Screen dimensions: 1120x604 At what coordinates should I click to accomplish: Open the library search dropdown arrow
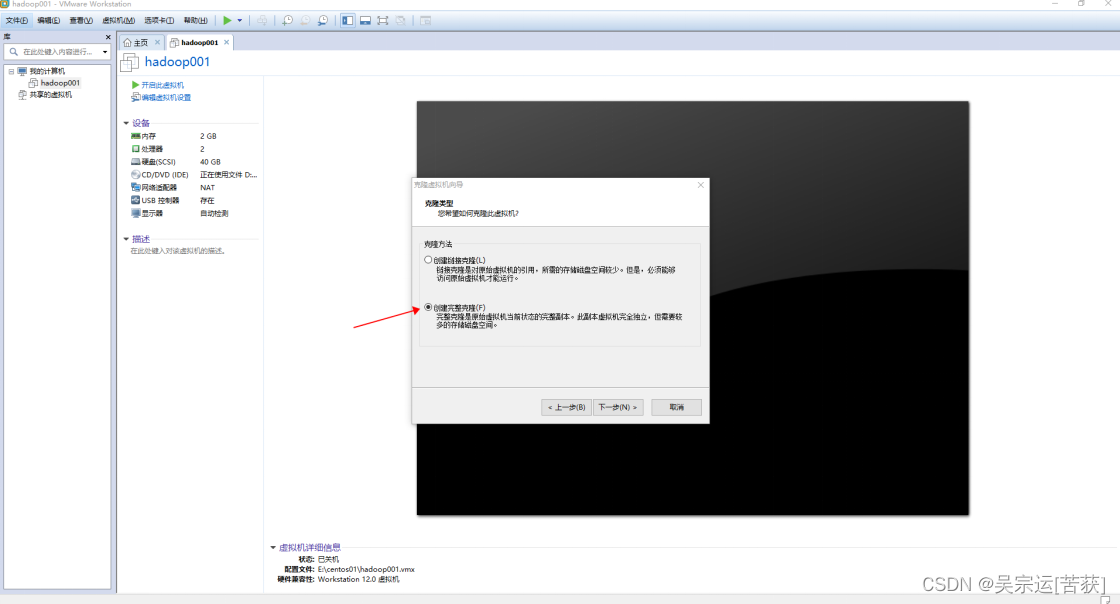point(105,52)
